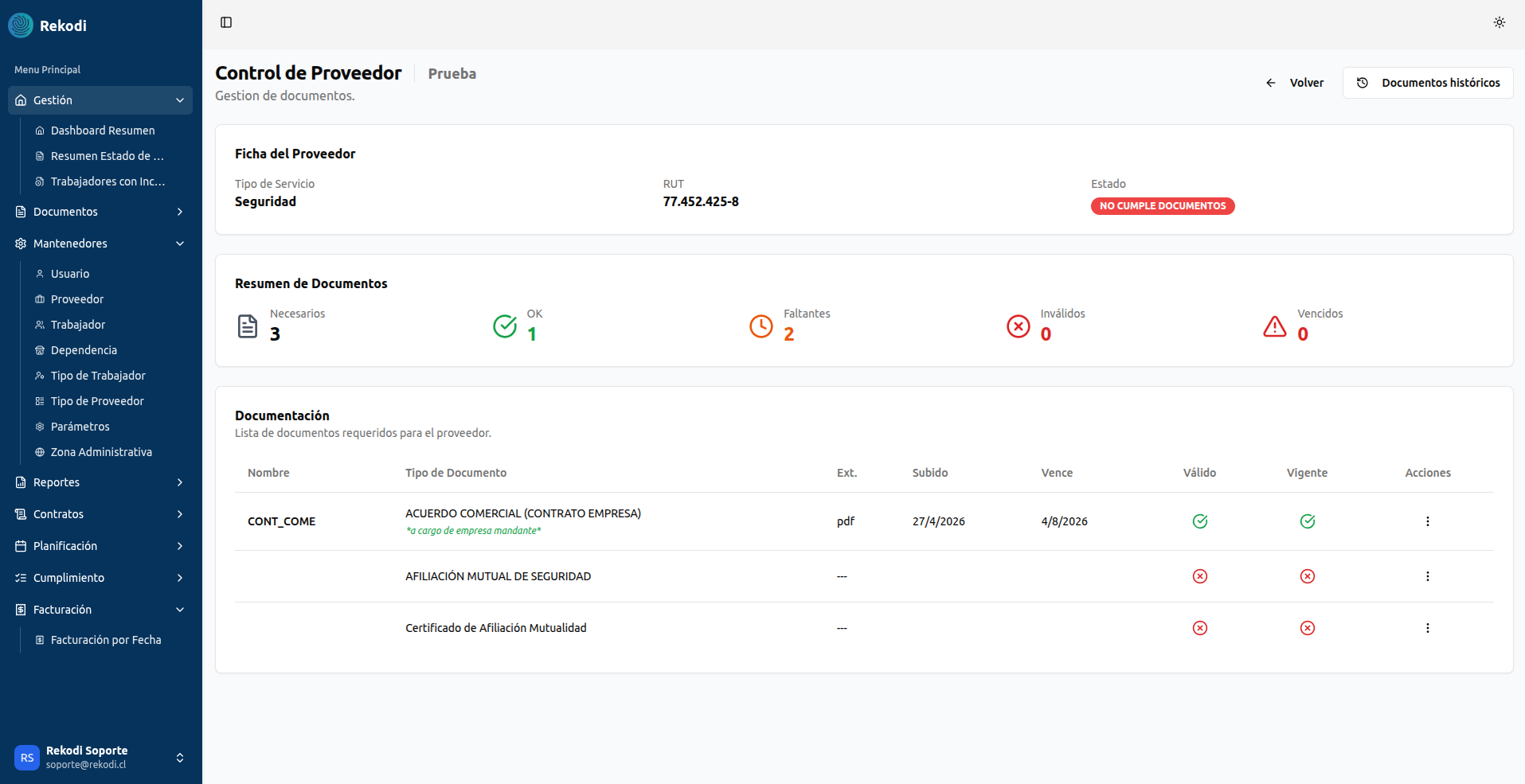The height and width of the screenshot is (784, 1525).
Task: Toggle the sidebar collapse icon
Action: (x=226, y=22)
